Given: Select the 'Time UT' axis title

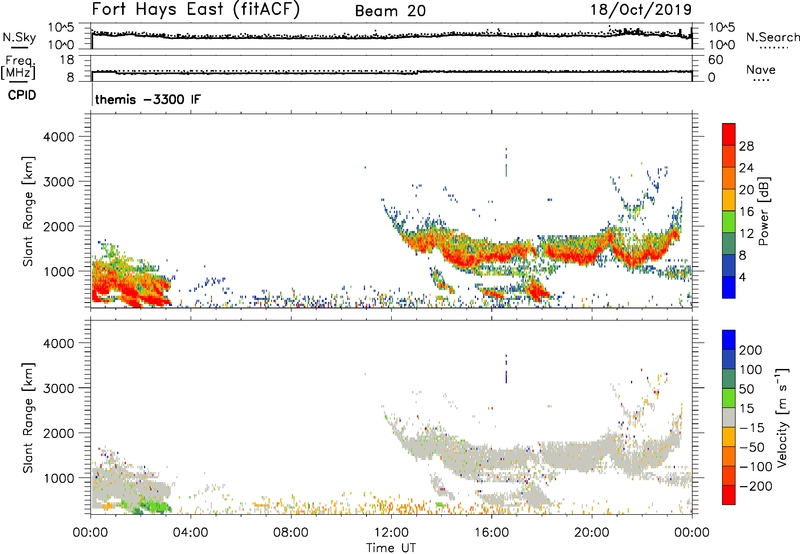Looking at the screenshot, I should tap(391, 548).
